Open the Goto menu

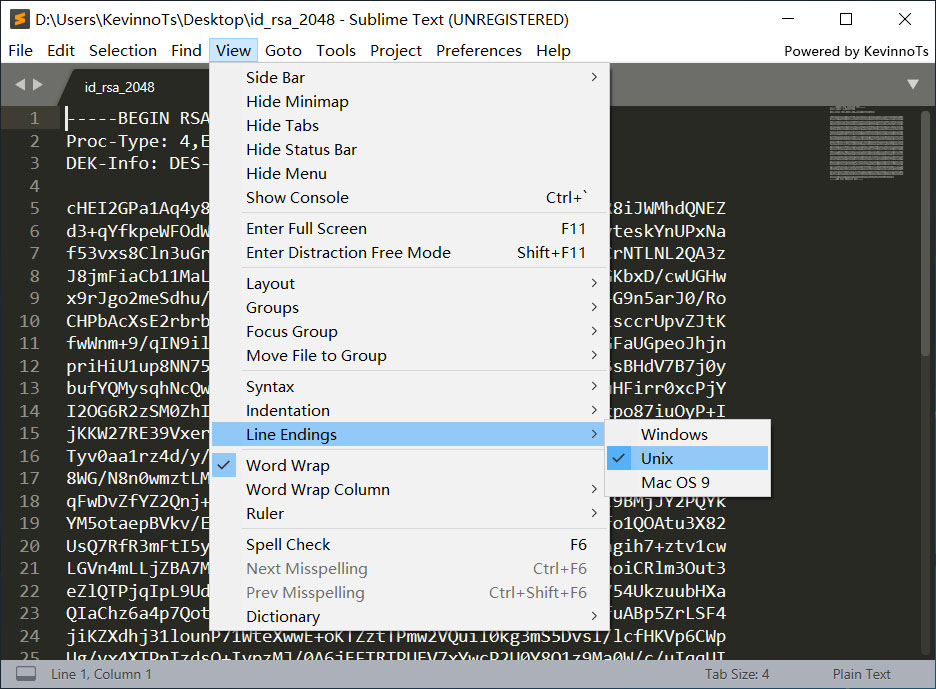click(284, 51)
